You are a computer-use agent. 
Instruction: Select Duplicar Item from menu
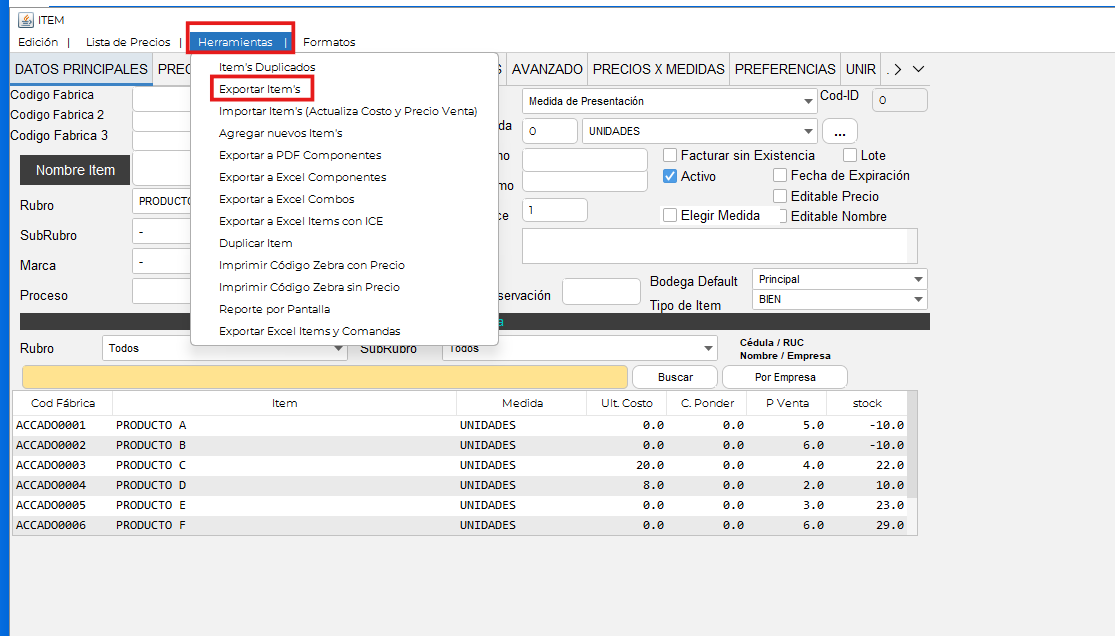click(x=256, y=243)
